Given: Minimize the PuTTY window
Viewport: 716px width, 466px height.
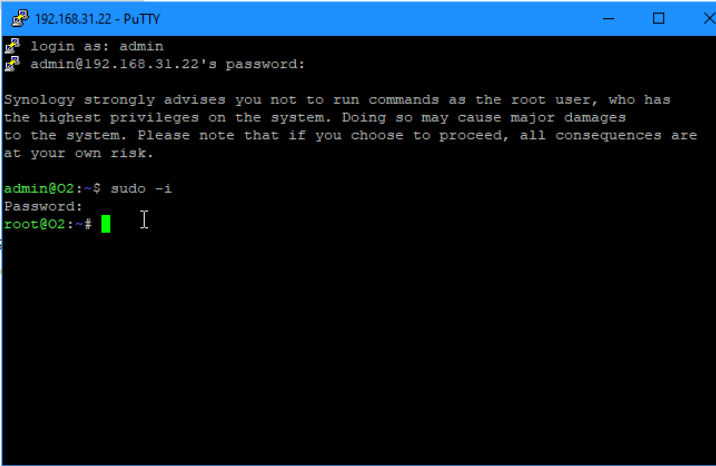Looking at the screenshot, I should (608, 19).
